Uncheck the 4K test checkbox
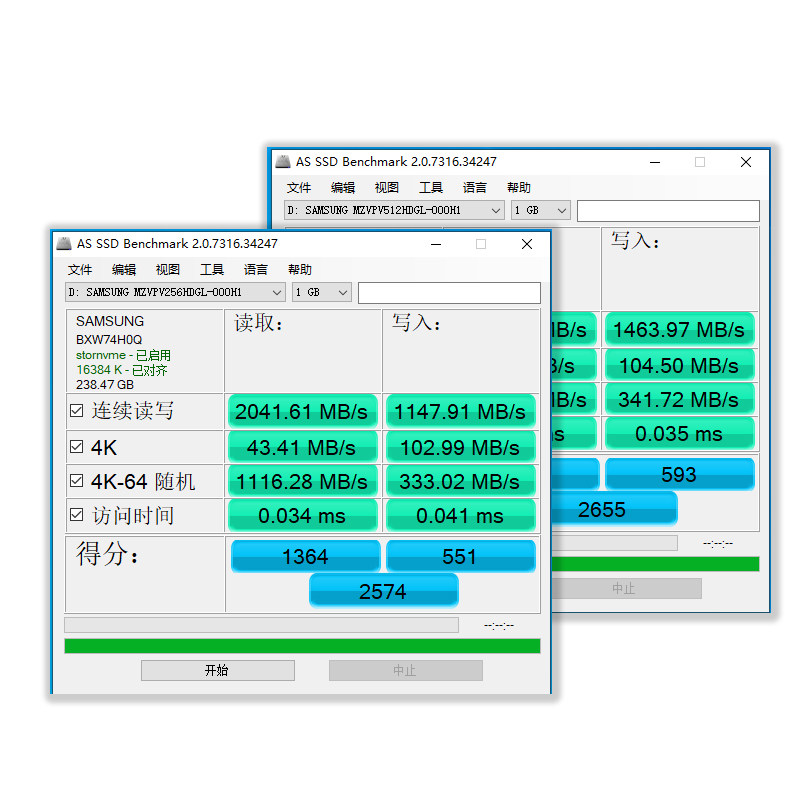Screen dimensions: 800x800 (x=77, y=447)
